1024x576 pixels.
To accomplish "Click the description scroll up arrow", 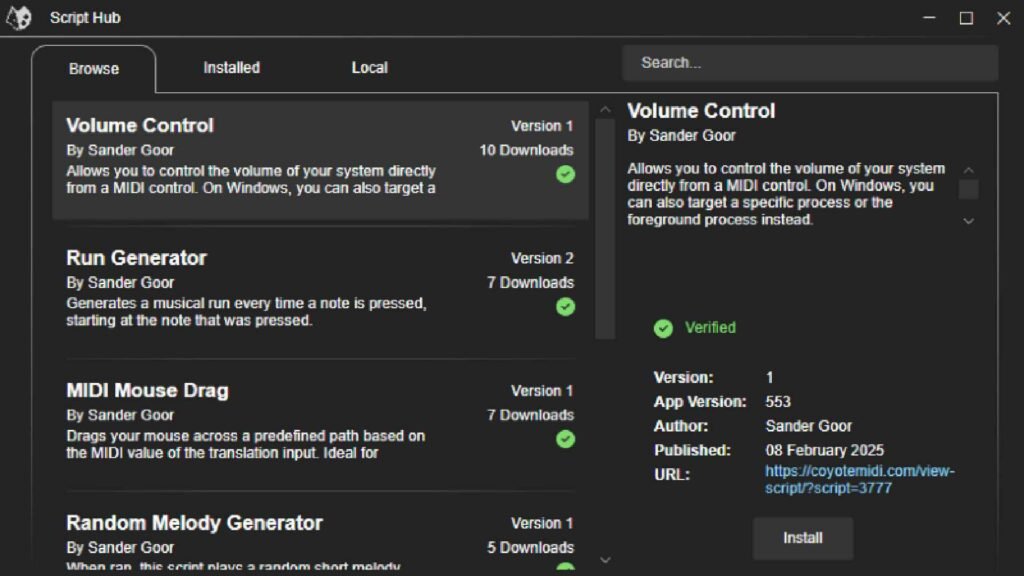I will pos(968,170).
